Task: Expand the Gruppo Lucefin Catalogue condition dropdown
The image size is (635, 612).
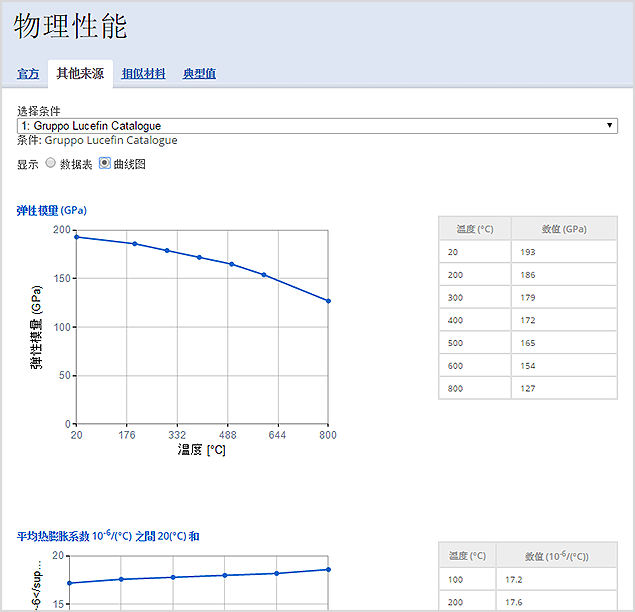Action: 317,126
